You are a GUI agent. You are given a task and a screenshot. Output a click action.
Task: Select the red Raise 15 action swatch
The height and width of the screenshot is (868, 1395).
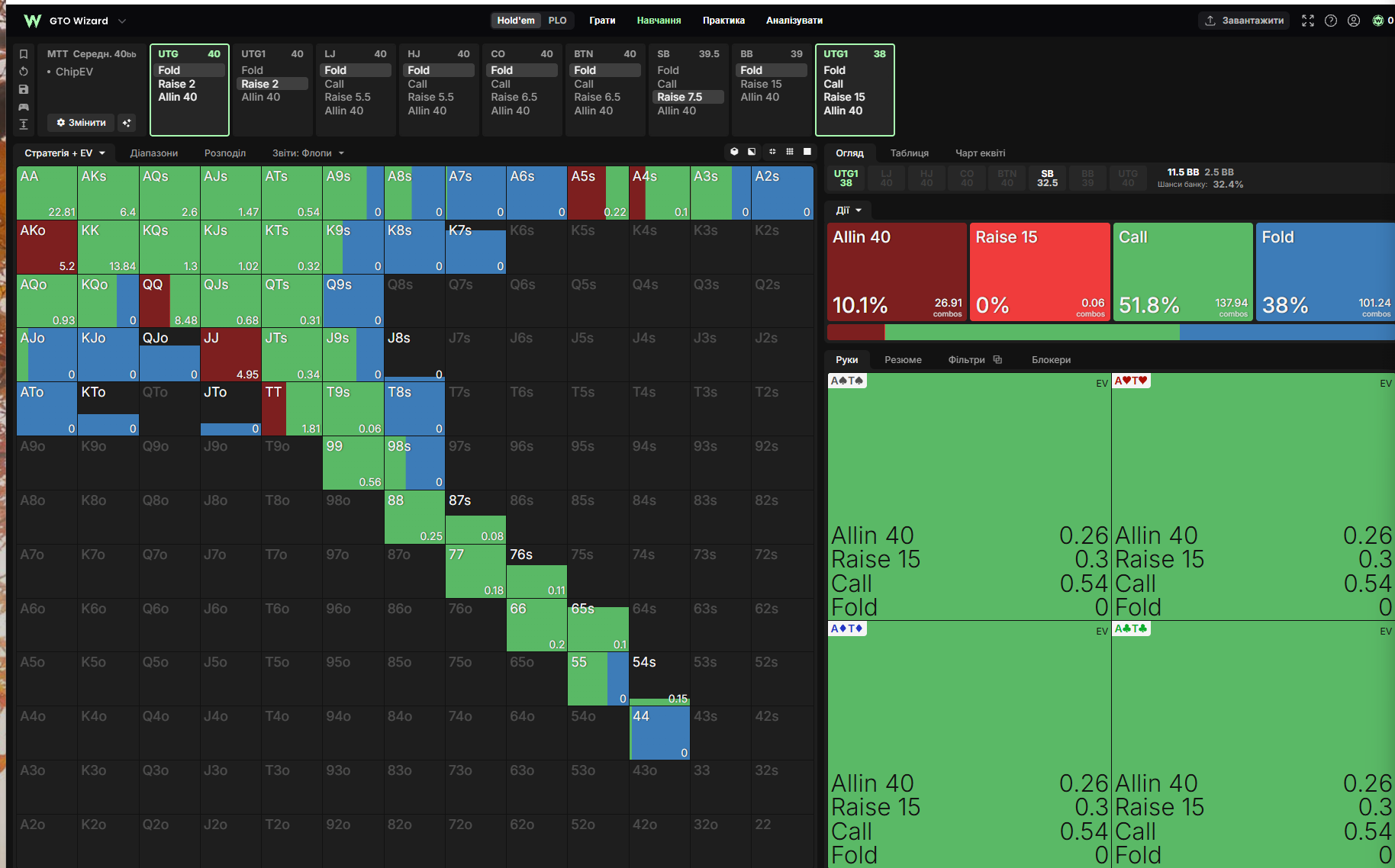[x=1040, y=272]
